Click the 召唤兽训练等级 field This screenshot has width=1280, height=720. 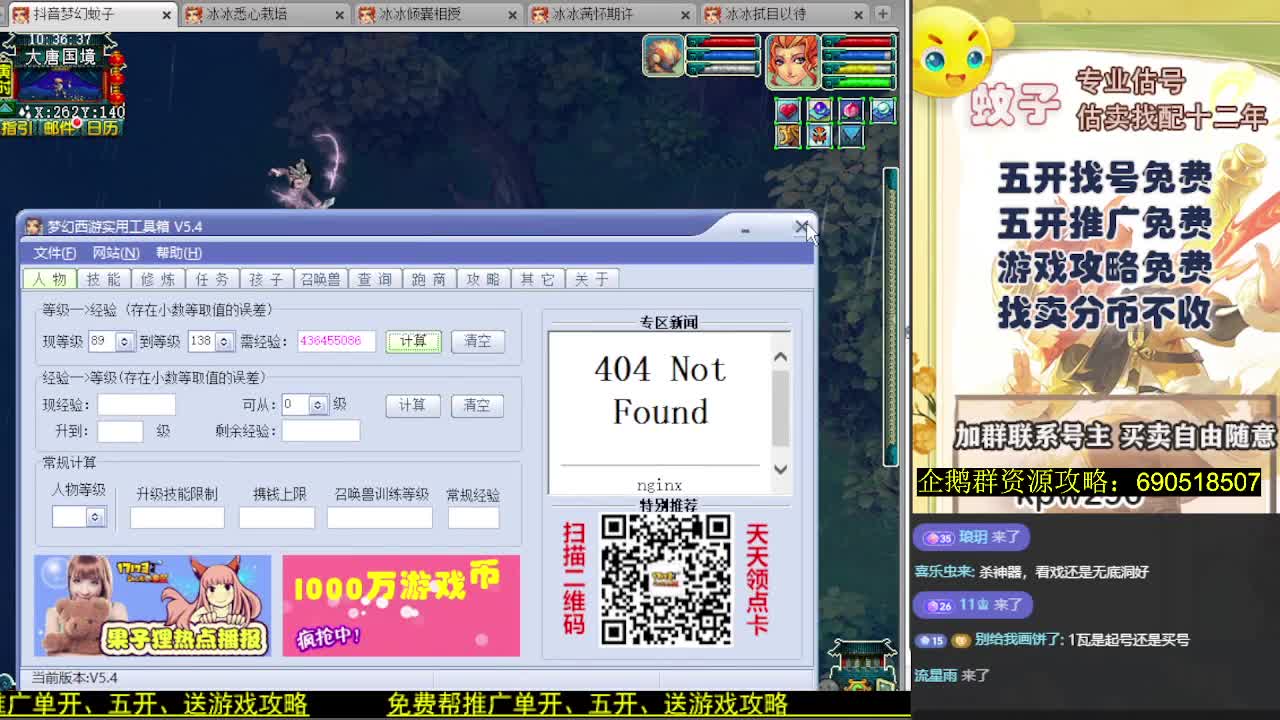(x=380, y=517)
